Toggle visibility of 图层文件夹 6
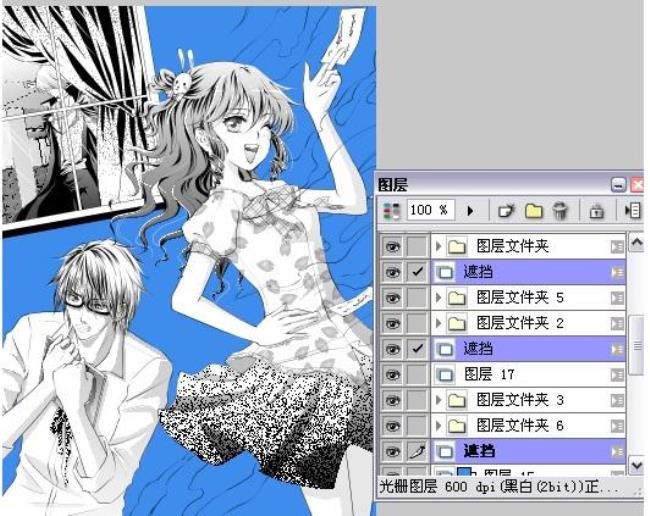This screenshot has height=516, width=650. (x=393, y=426)
